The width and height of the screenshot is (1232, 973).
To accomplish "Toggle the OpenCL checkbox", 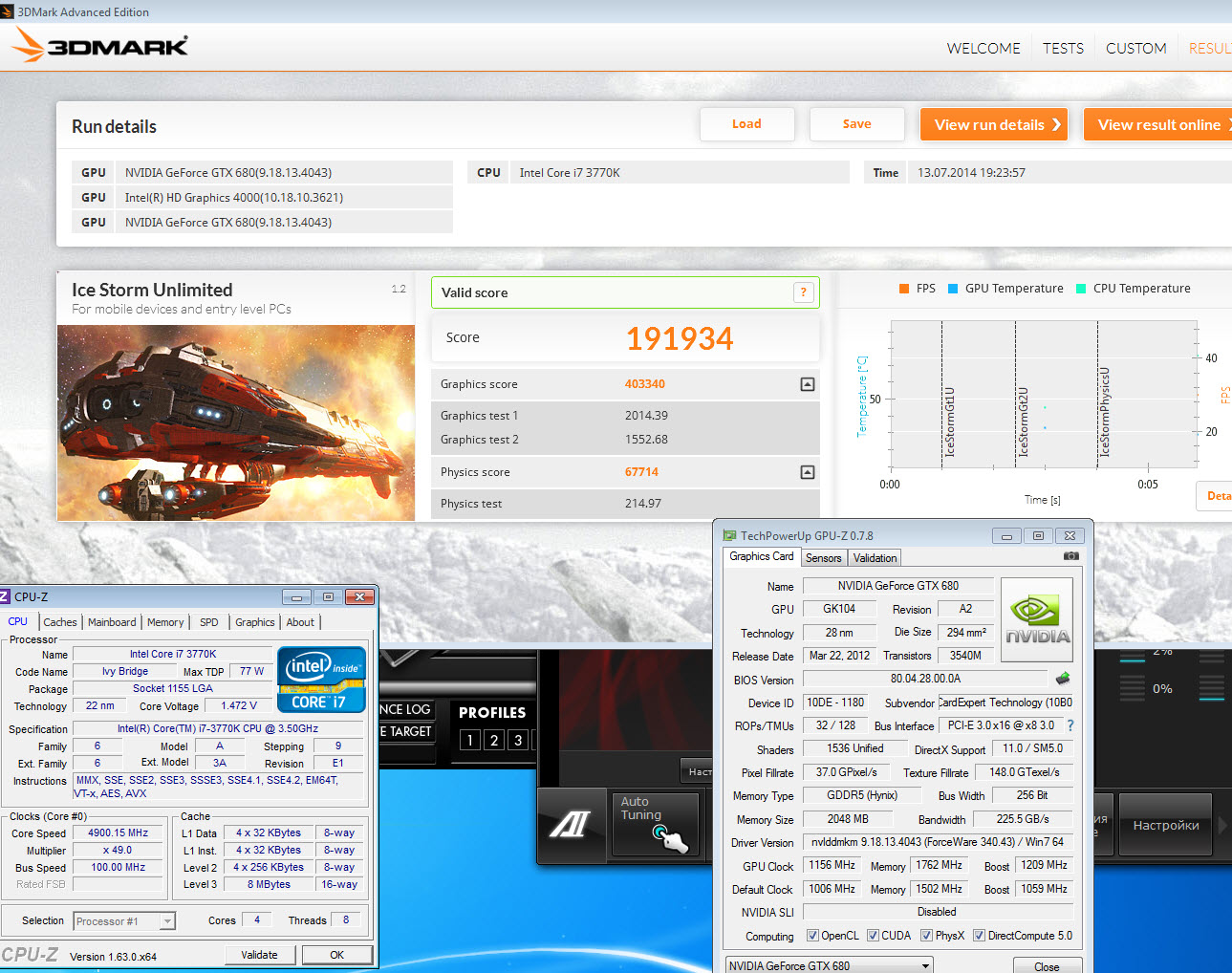I will pyautogui.click(x=812, y=936).
